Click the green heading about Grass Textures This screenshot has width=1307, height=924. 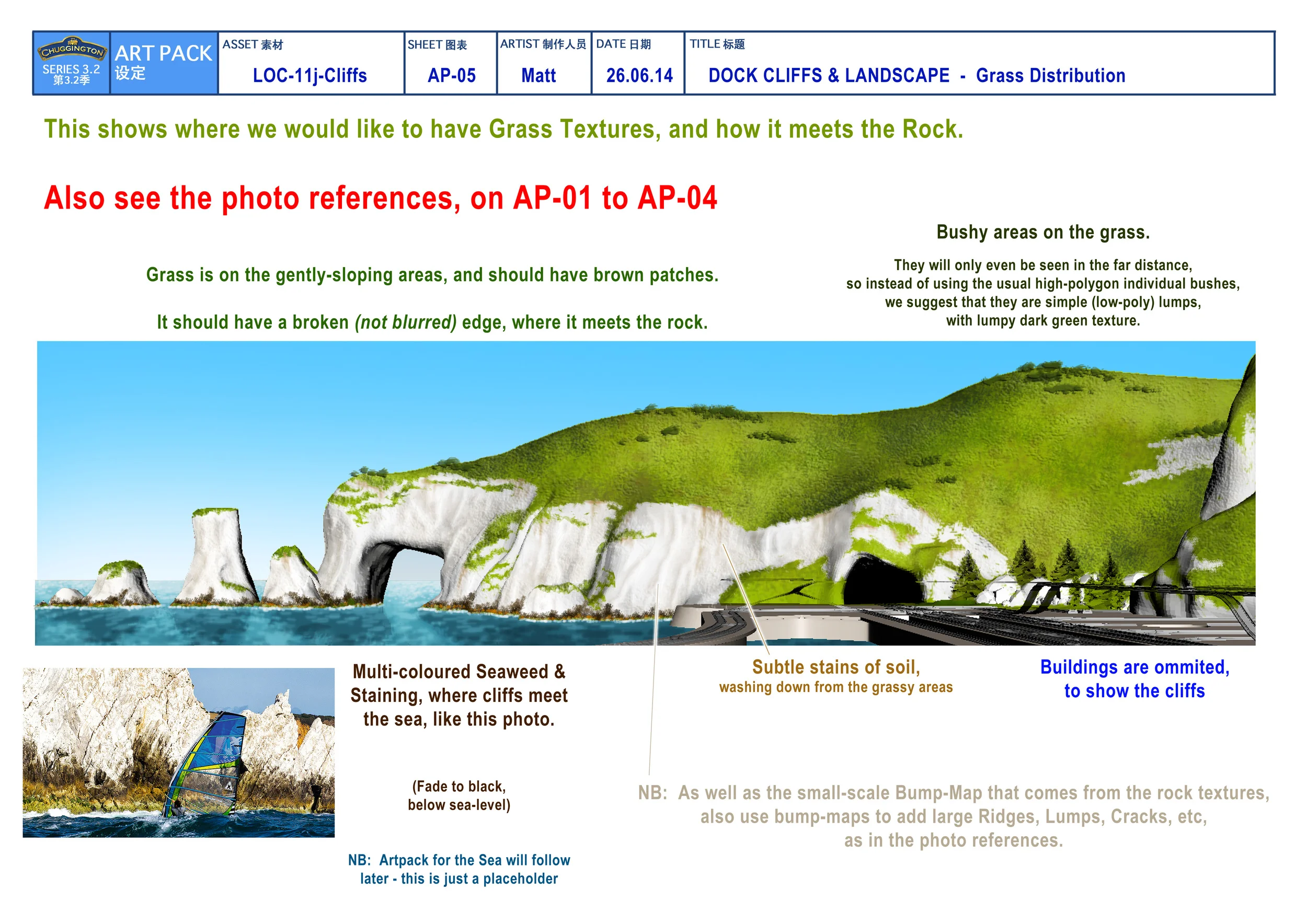(504, 129)
